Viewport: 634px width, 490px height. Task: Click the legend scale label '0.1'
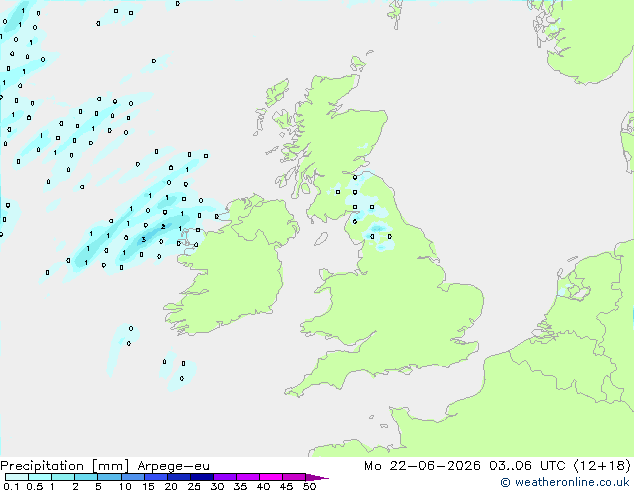click(x=11, y=486)
